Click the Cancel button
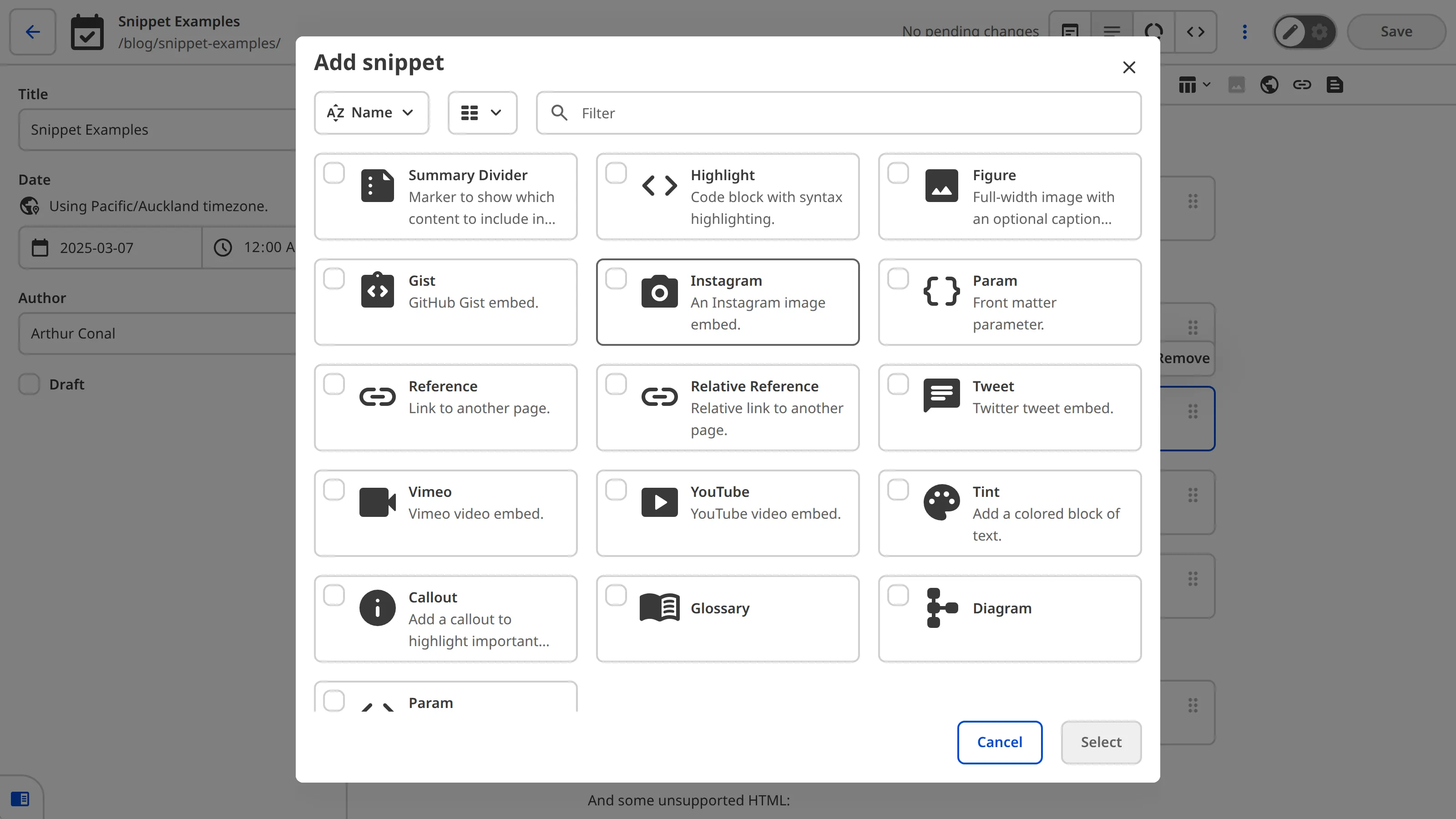1456x819 pixels. point(999,742)
